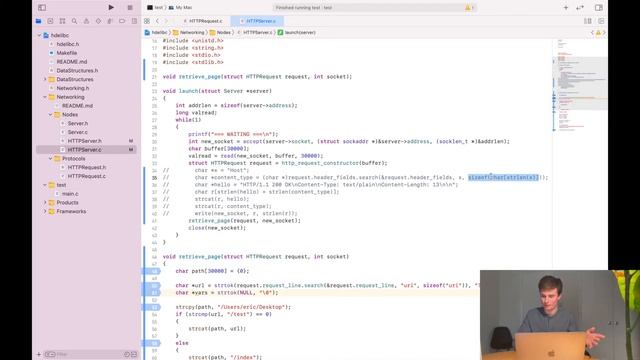Screen dimensions: 640x360
Task: Open editor options lines icon
Action: [588, 21]
